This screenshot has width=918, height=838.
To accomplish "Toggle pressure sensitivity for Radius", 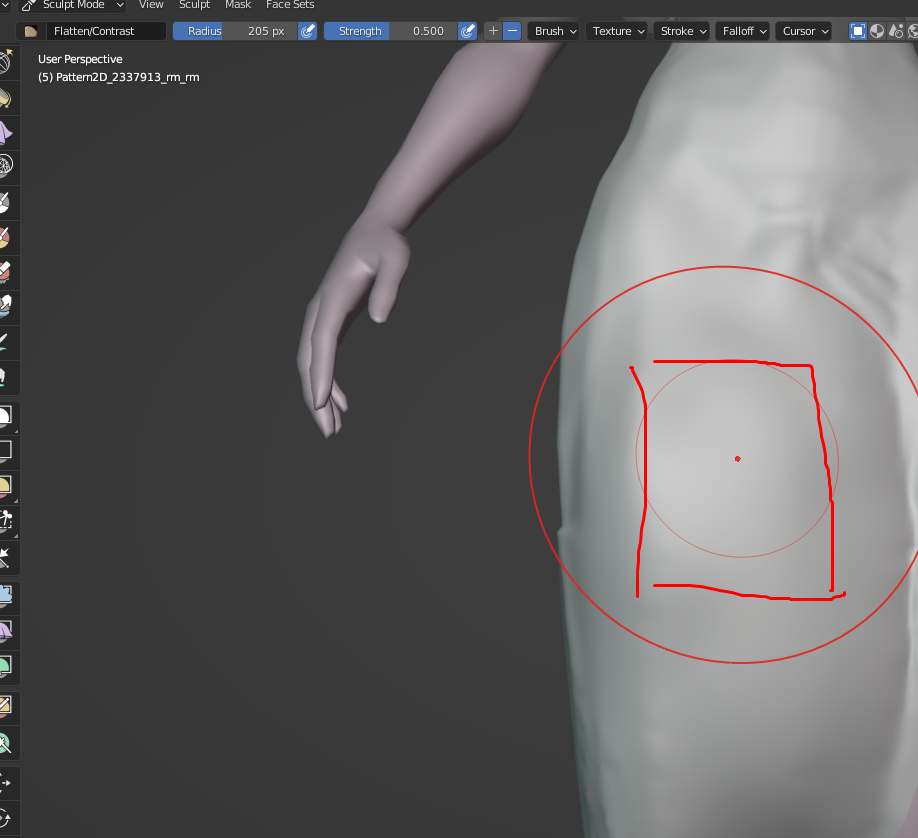I will pyautogui.click(x=307, y=31).
